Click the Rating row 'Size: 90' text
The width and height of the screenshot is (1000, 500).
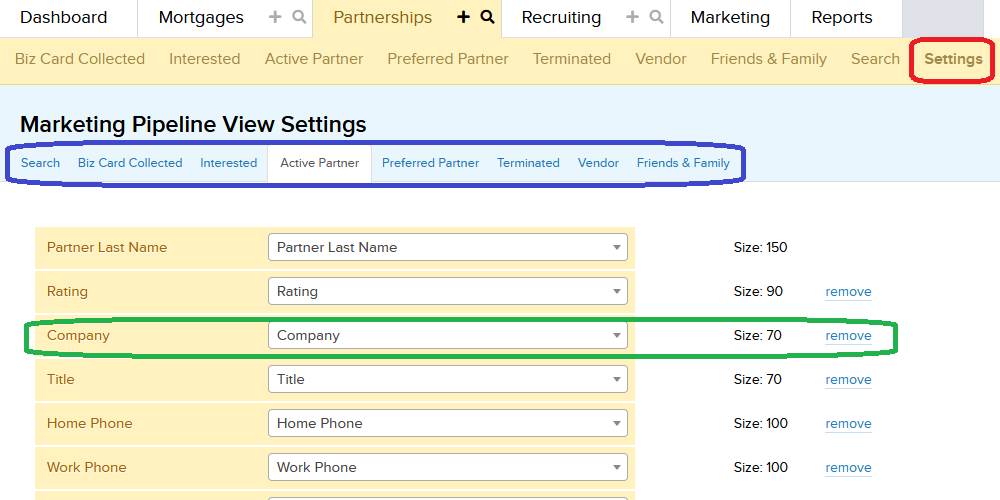(x=758, y=291)
